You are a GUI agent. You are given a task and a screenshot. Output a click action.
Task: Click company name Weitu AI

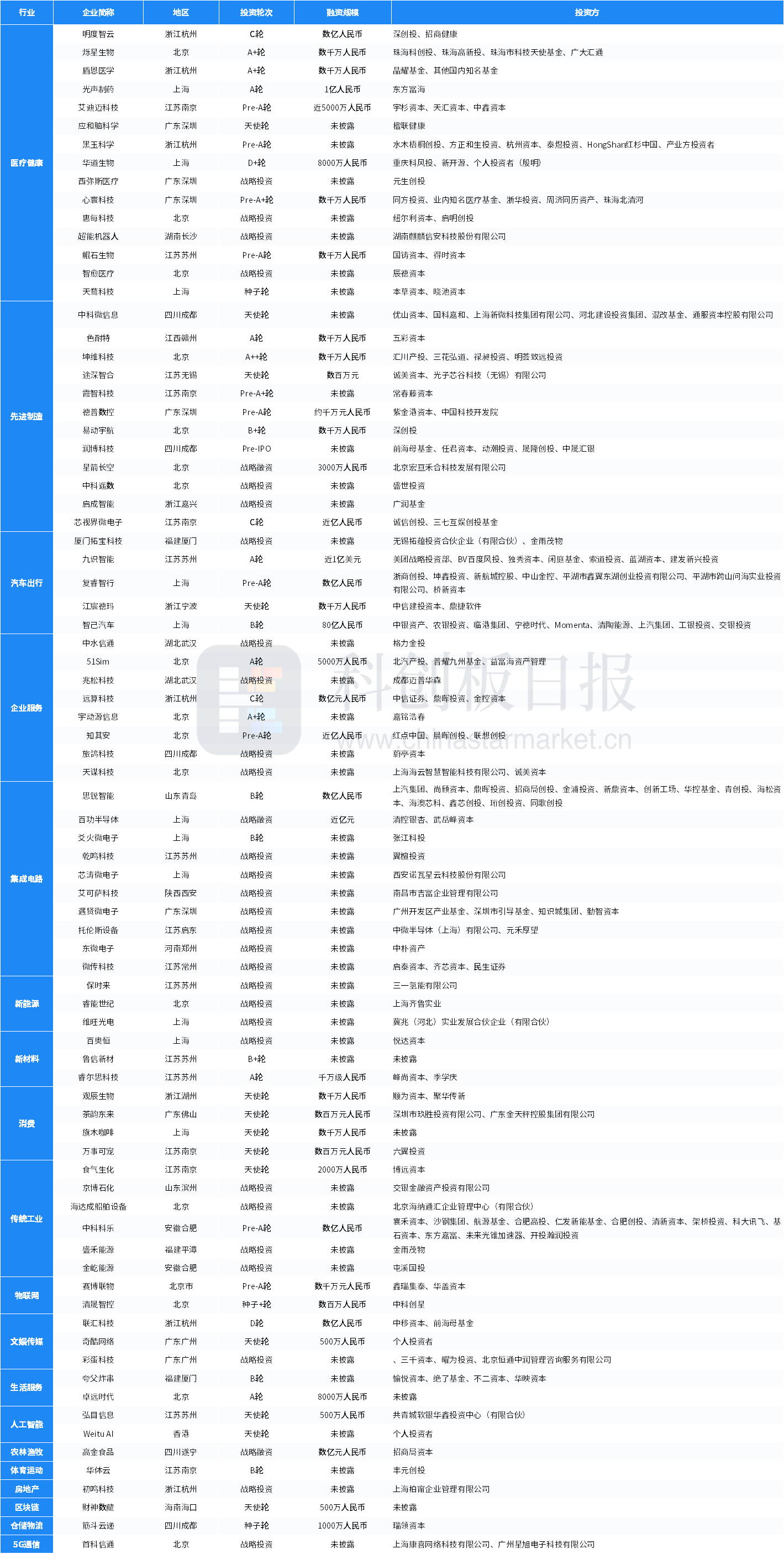(x=98, y=1433)
